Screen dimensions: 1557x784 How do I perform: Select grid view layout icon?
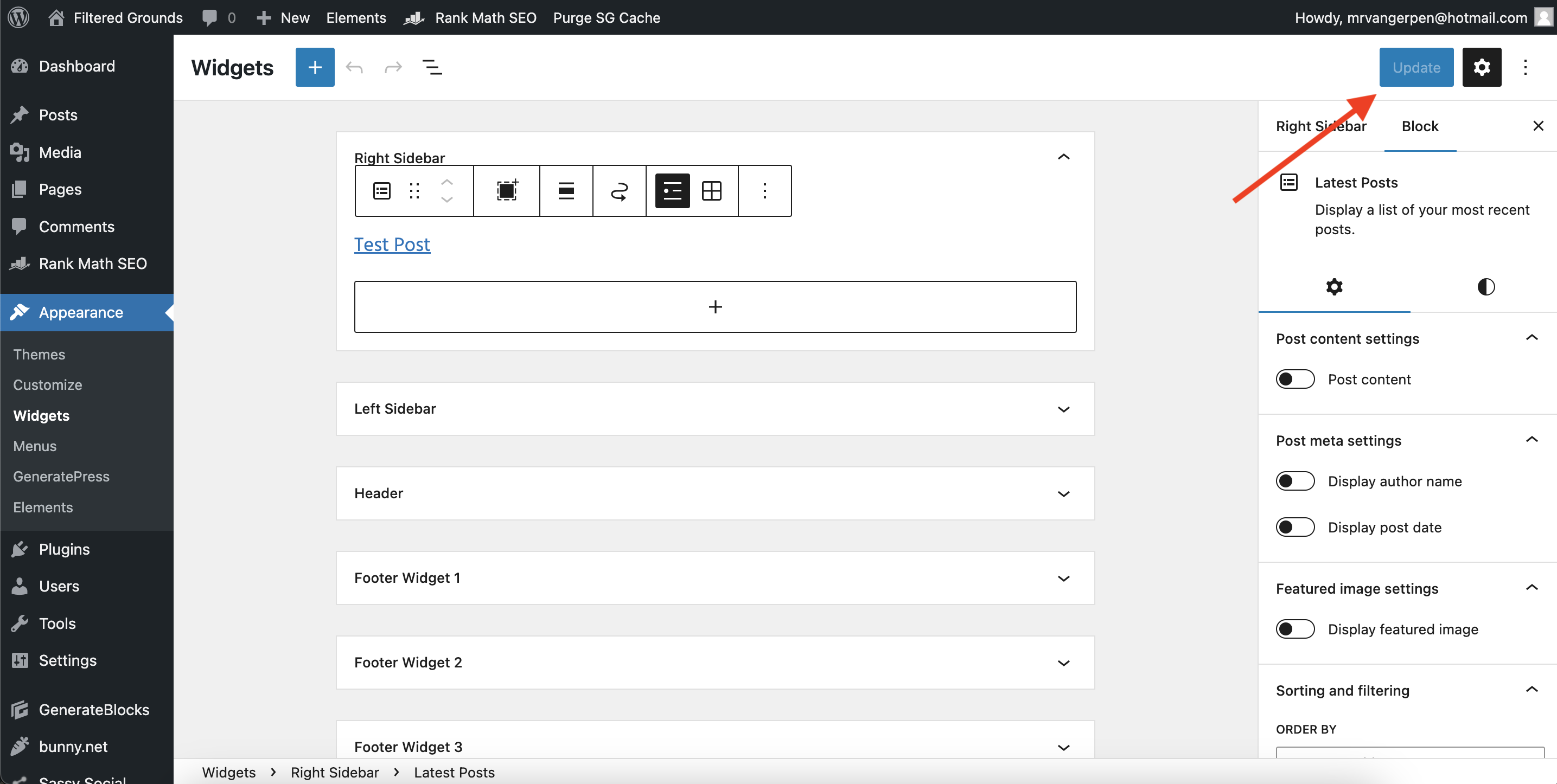point(711,191)
